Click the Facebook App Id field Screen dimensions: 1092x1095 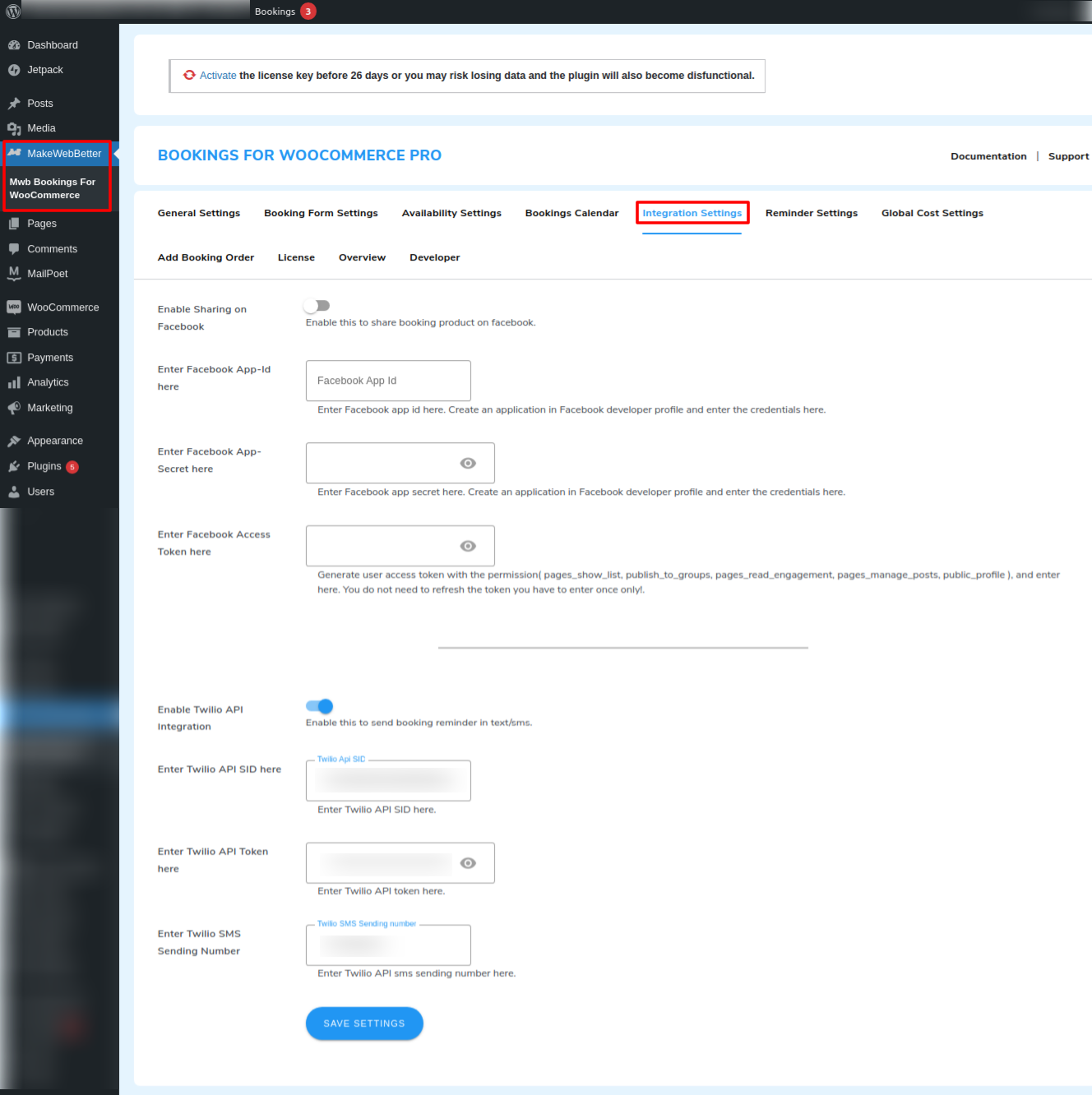coord(388,381)
